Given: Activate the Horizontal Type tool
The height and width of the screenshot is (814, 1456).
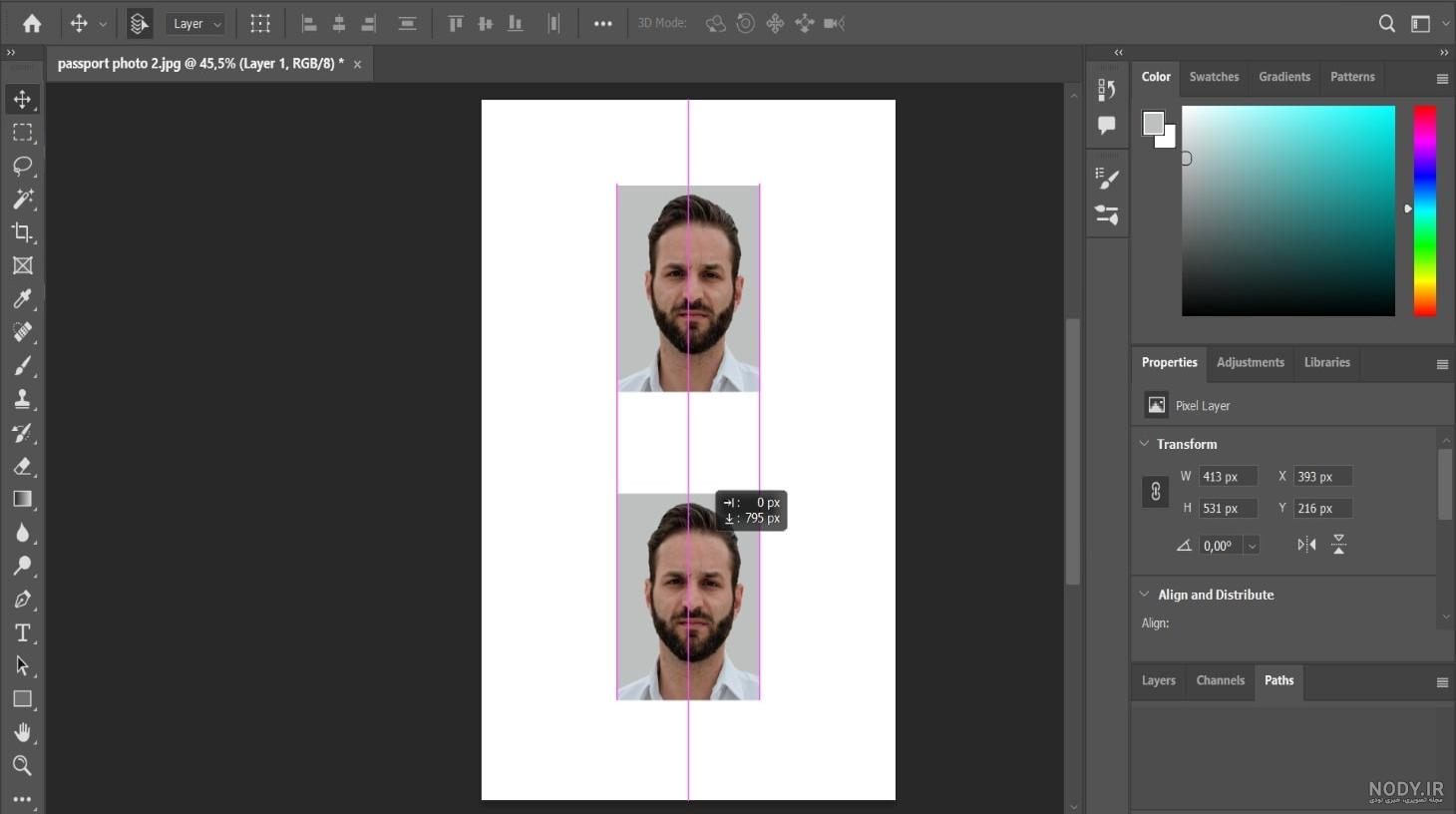Looking at the screenshot, I should (x=22, y=632).
